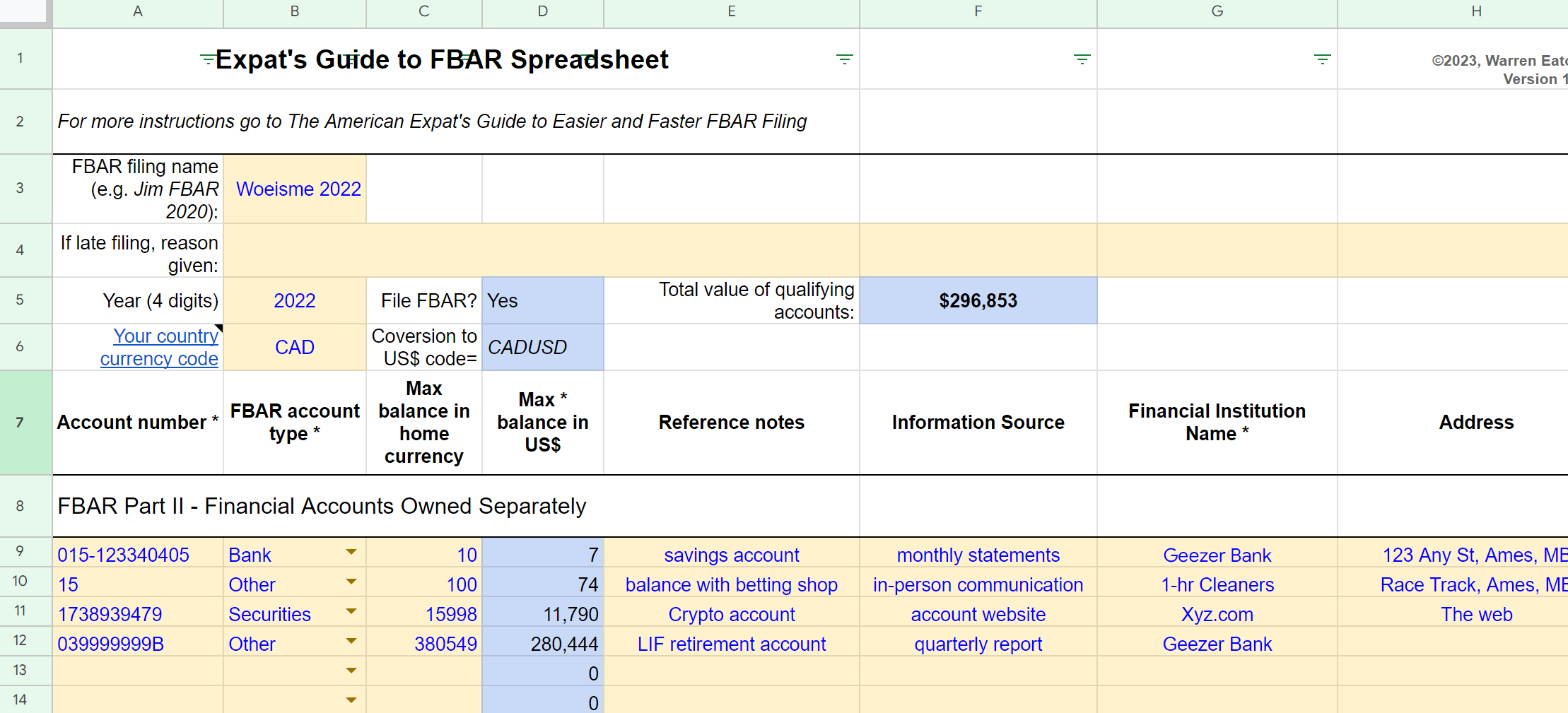
Task: Click the Xyz.com institution name
Action: pyautogui.click(x=1217, y=614)
